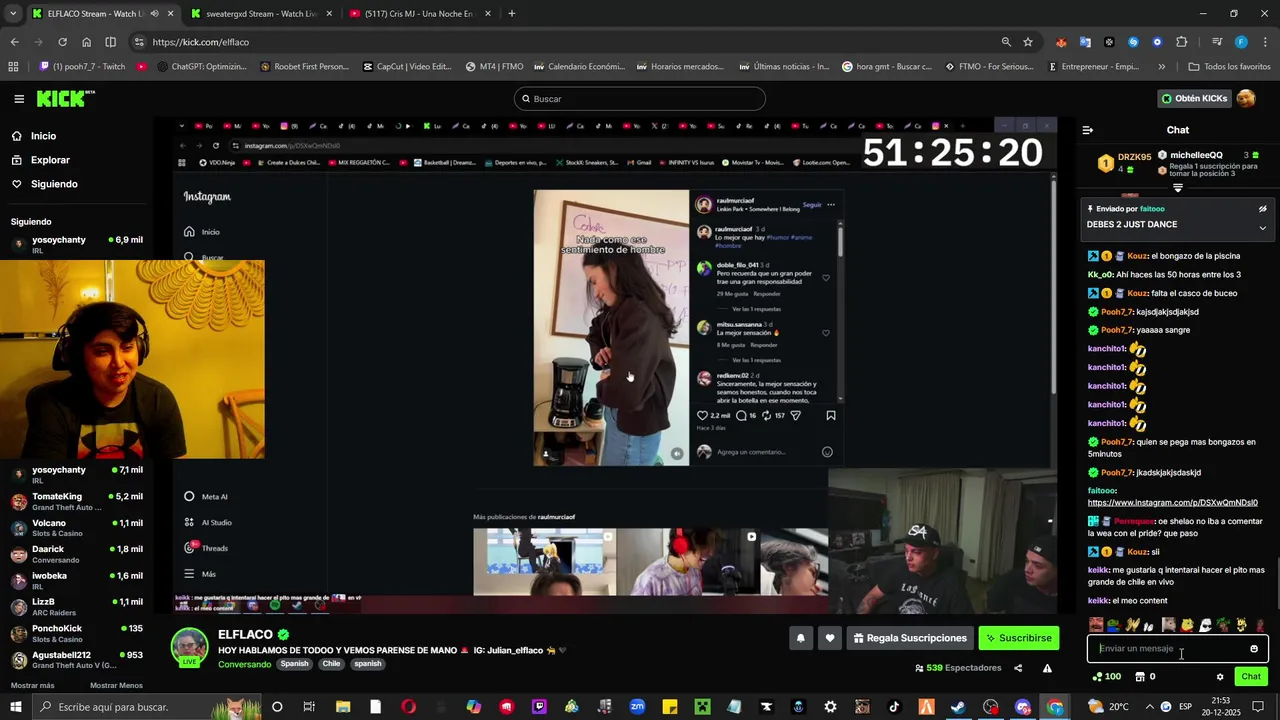Send message with green Chat button

[x=1251, y=677]
